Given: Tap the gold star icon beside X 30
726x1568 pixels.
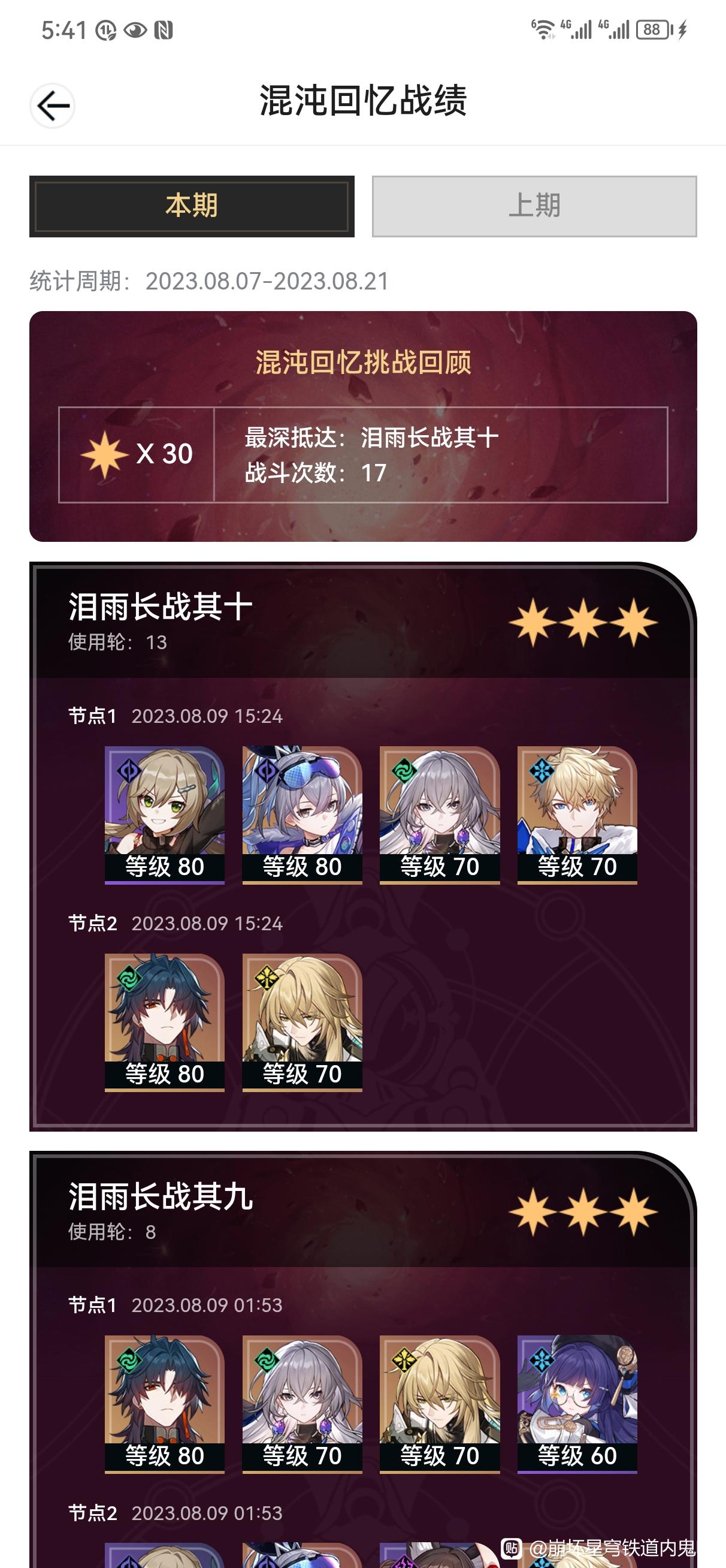Looking at the screenshot, I should click(104, 454).
